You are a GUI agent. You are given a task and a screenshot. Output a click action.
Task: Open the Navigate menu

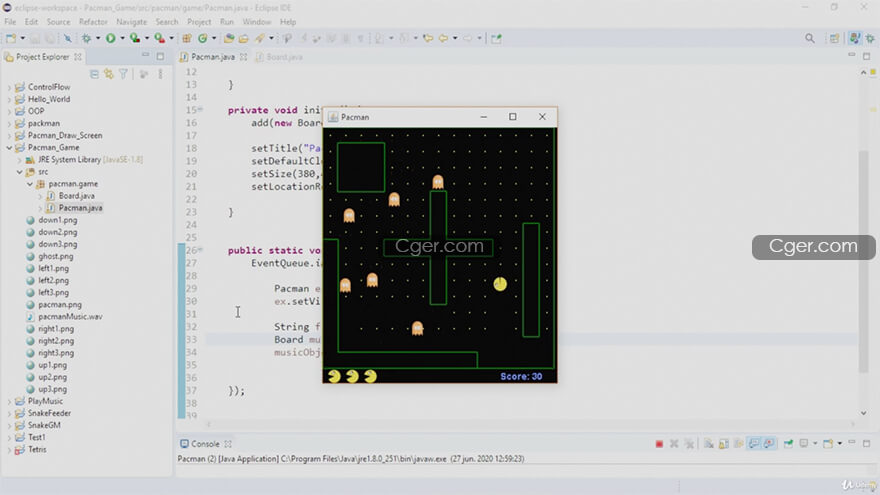[131, 22]
